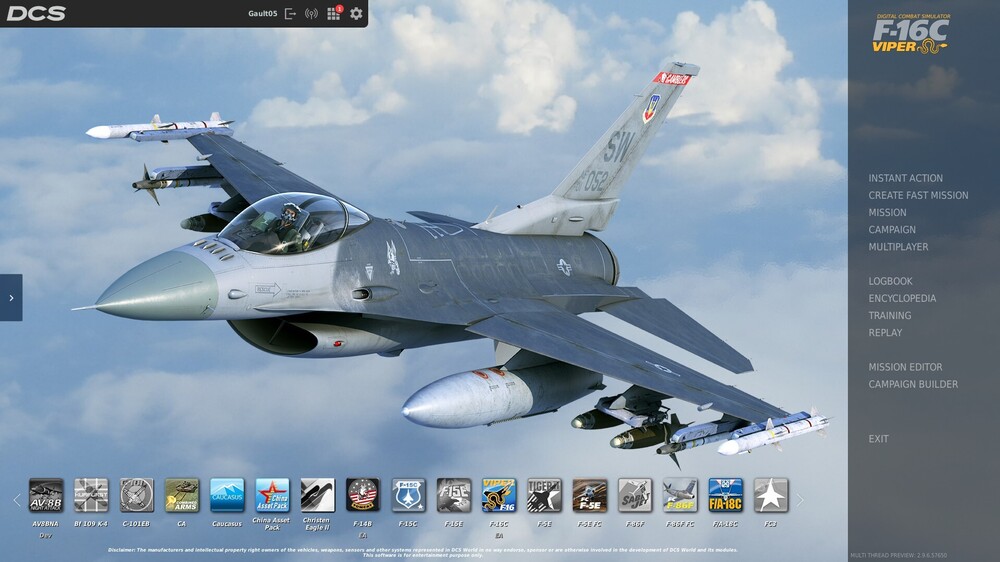Expand the left side panel arrow
This screenshot has height=562, width=1000.
pyautogui.click(x=11, y=297)
